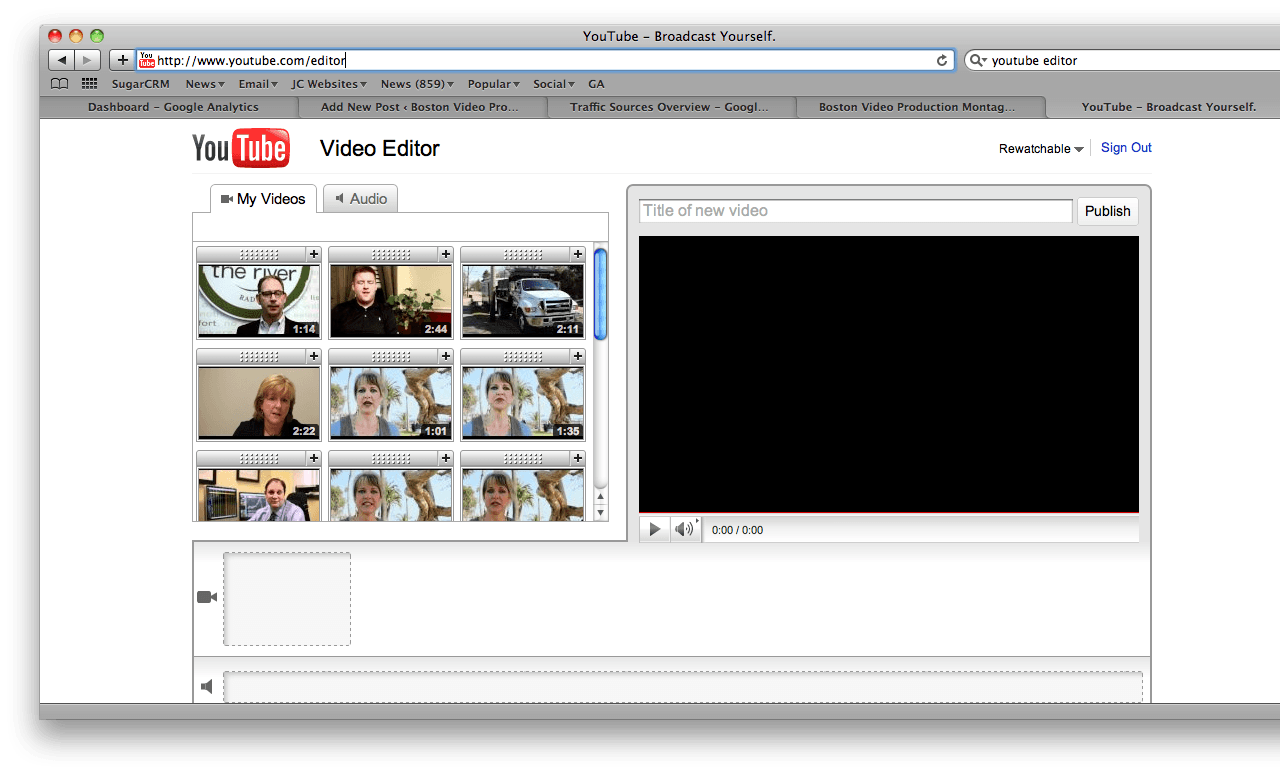The image size is (1280, 774).
Task: Click the Sign Out link
Action: 1126,148
